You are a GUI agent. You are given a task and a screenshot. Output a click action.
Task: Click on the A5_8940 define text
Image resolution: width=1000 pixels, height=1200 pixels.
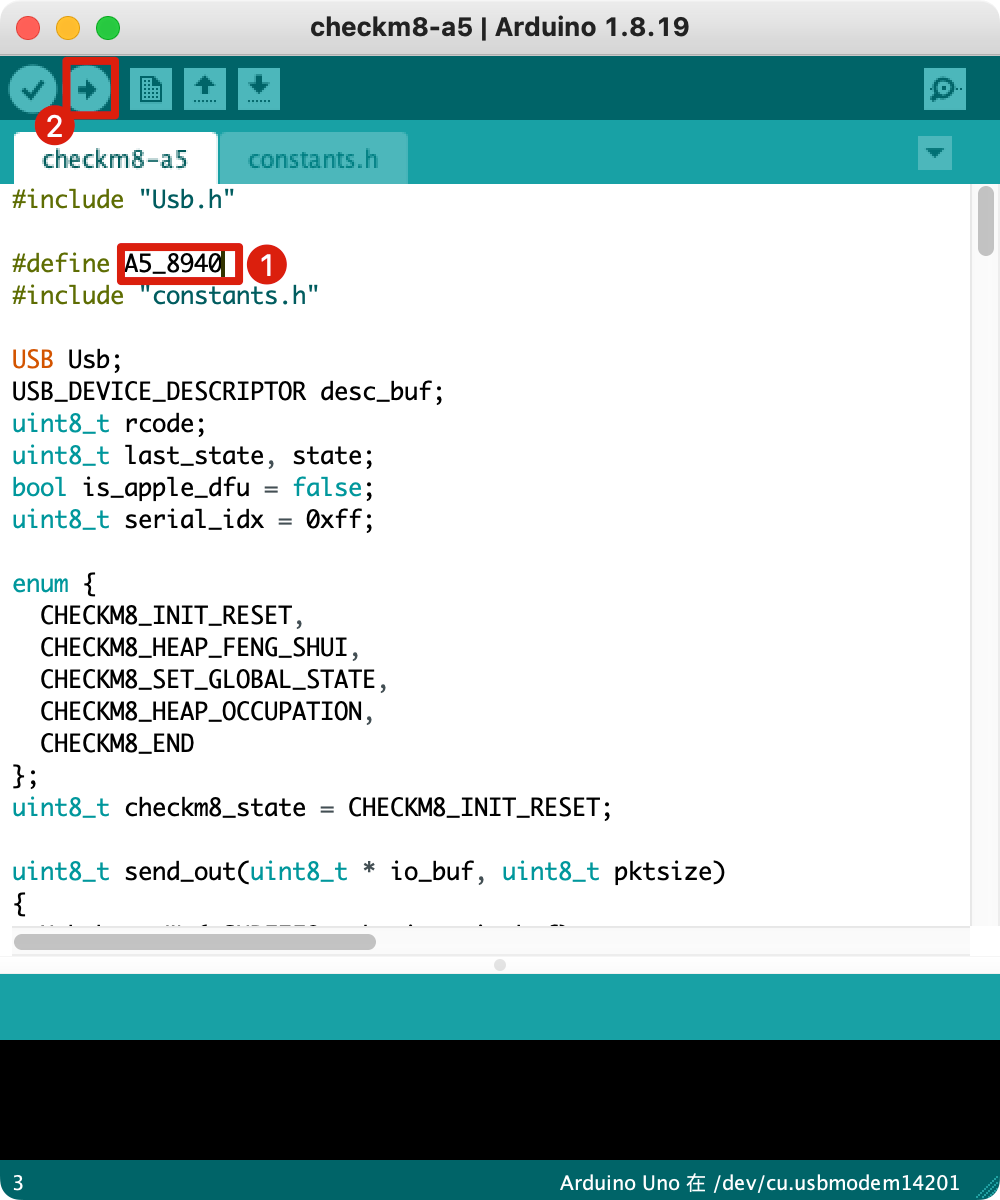[172, 264]
